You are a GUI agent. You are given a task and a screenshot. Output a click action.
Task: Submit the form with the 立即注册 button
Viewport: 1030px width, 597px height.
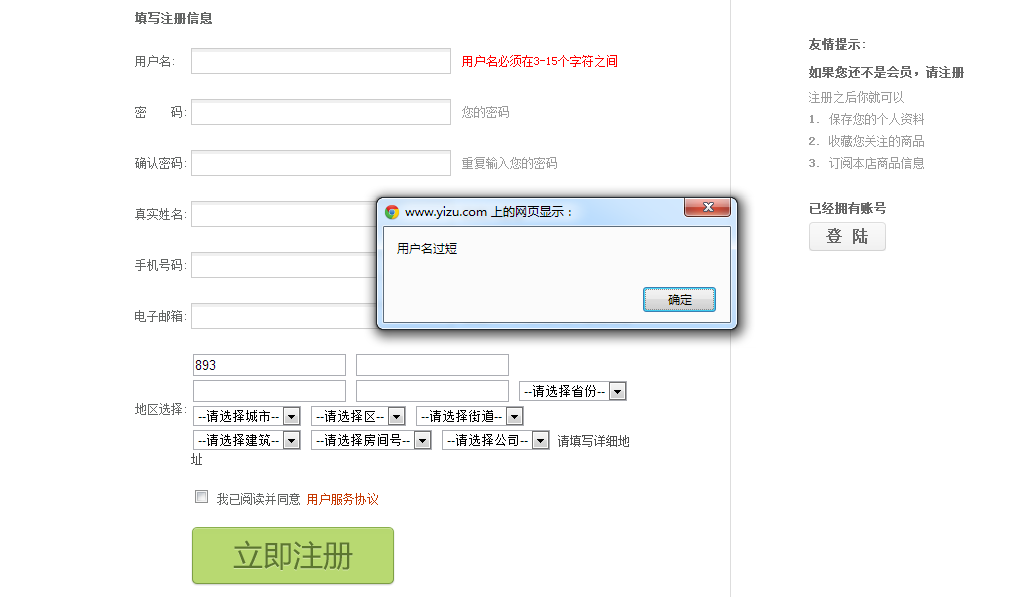tap(293, 556)
